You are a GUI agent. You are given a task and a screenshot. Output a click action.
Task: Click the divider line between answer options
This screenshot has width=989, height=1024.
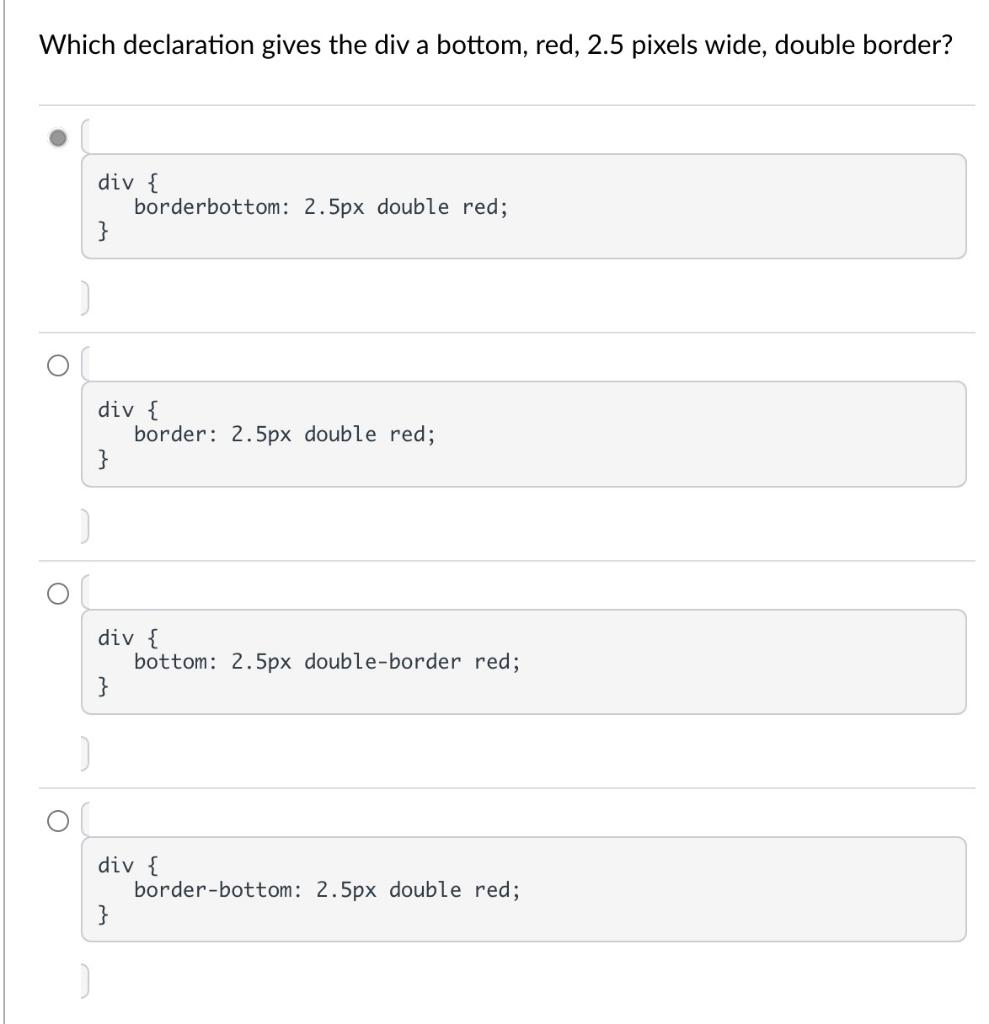[x=500, y=330]
